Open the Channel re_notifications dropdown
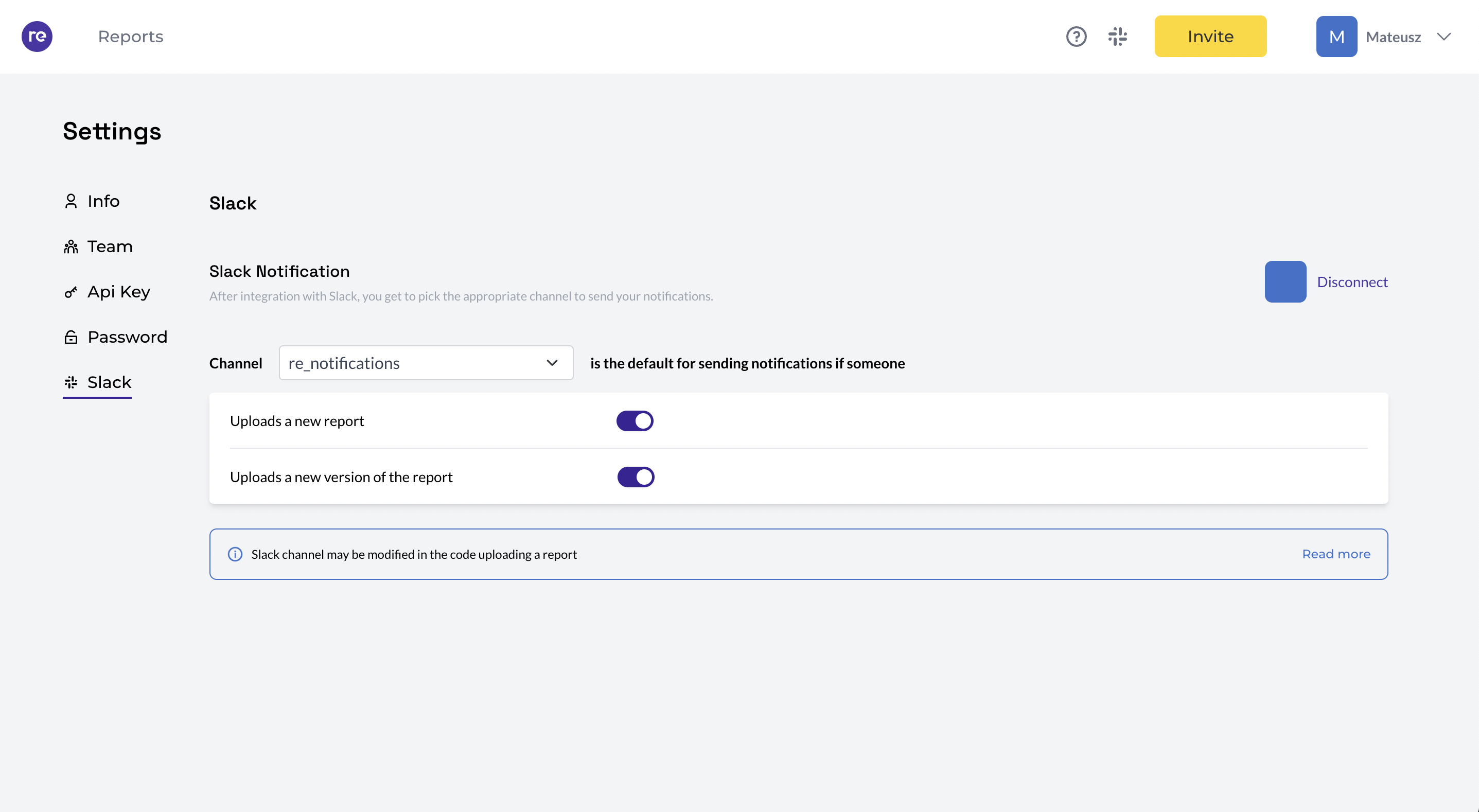 point(426,363)
